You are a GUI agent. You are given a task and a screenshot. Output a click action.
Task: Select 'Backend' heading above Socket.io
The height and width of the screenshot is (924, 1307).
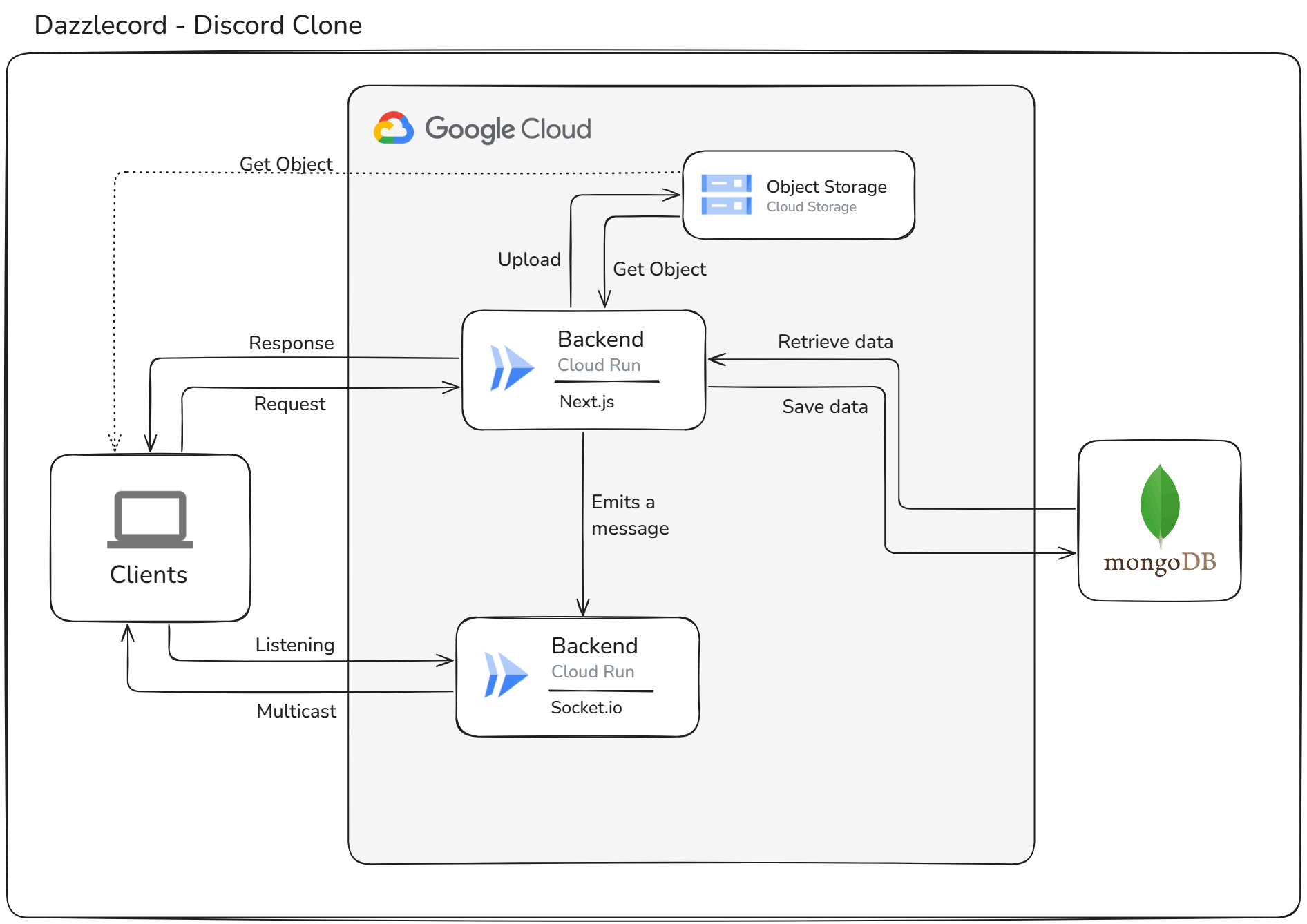coord(594,646)
